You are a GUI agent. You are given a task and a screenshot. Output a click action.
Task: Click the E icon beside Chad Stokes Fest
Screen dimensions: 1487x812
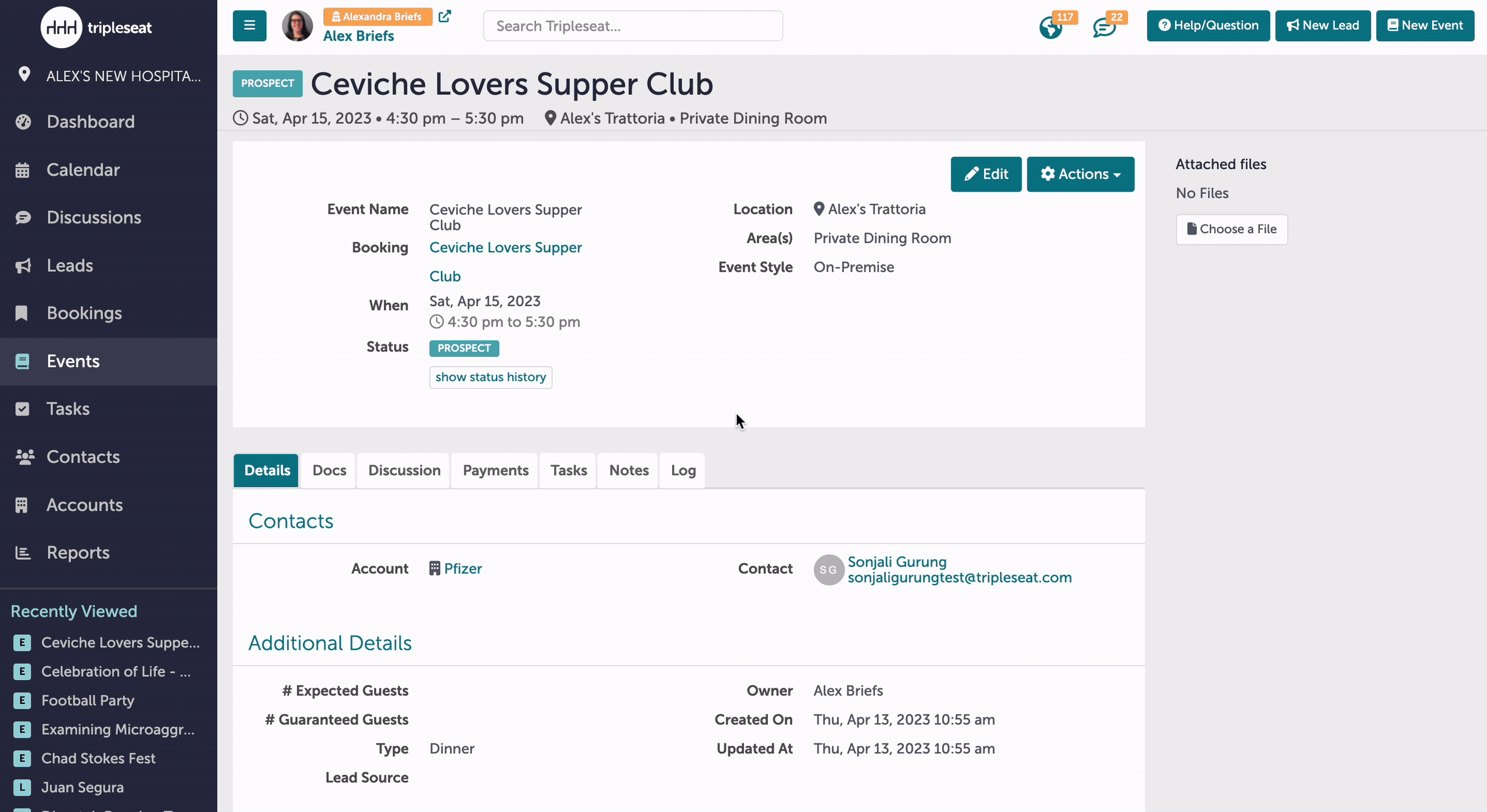22,759
